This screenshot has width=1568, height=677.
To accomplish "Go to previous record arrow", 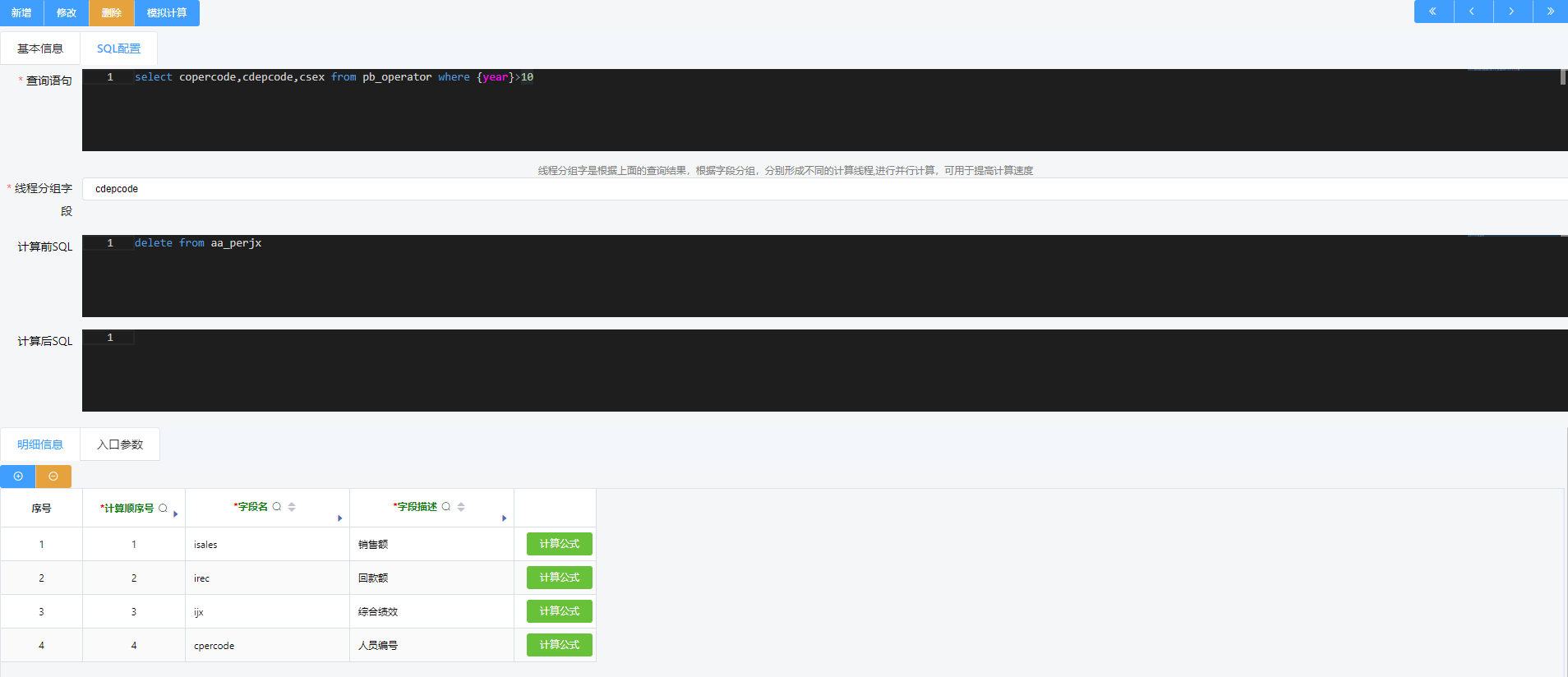I will pyautogui.click(x=1473, y=12).
